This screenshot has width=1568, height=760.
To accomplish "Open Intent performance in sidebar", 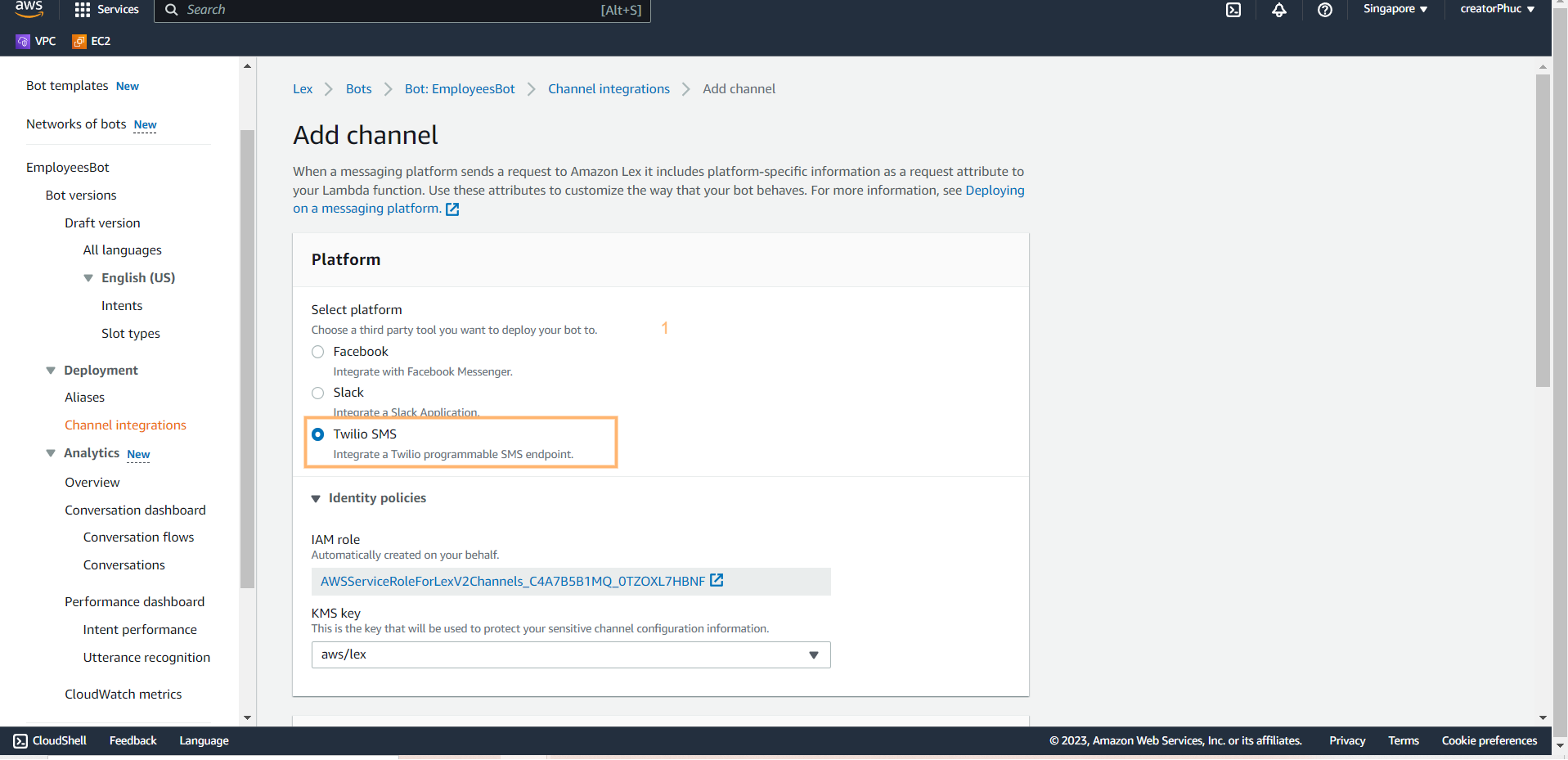I will pos(140,630).
